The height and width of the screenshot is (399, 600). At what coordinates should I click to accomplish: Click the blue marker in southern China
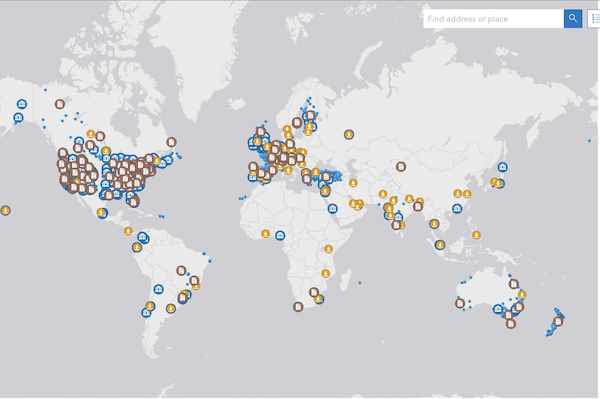pyautogui.click(x=457, y=209)
